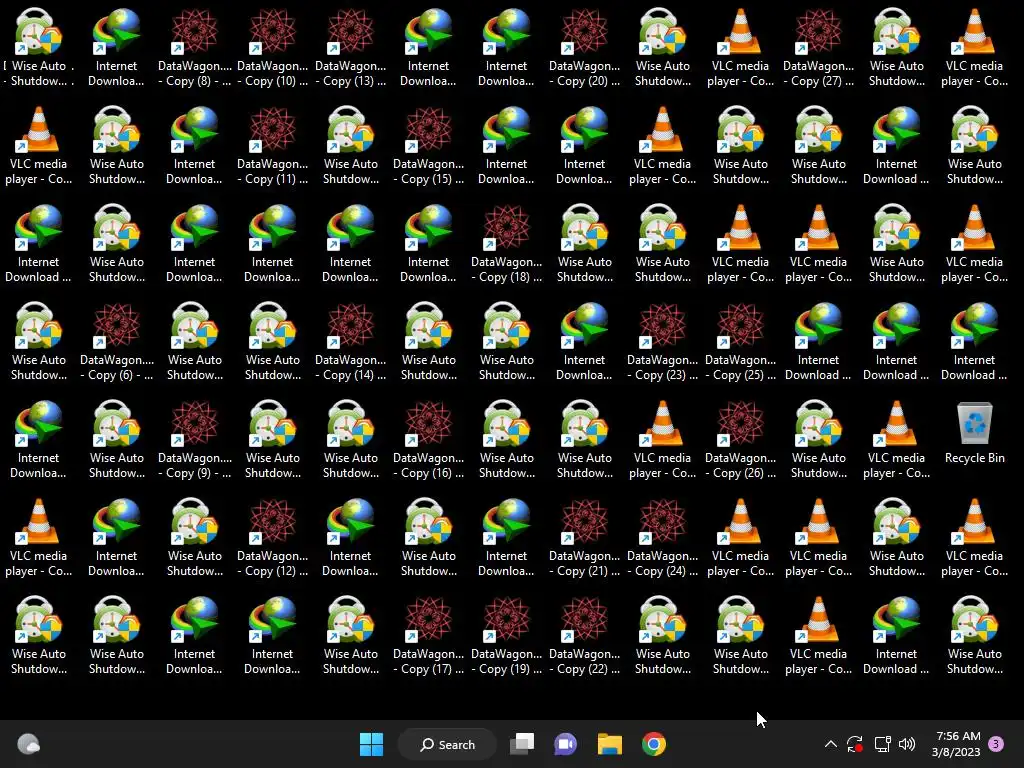The height and width of the screenshot is (768, 1024).
Task: Select the DataWagon Copy (24) shortcut
Action: (x=662, y=537)
